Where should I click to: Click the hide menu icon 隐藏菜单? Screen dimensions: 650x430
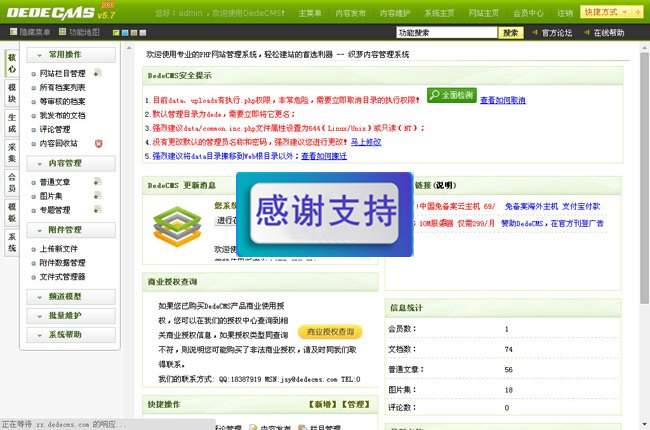[14, 32]
